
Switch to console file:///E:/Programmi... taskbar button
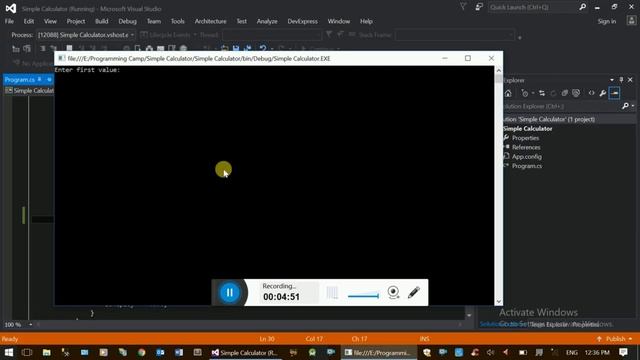378,352
